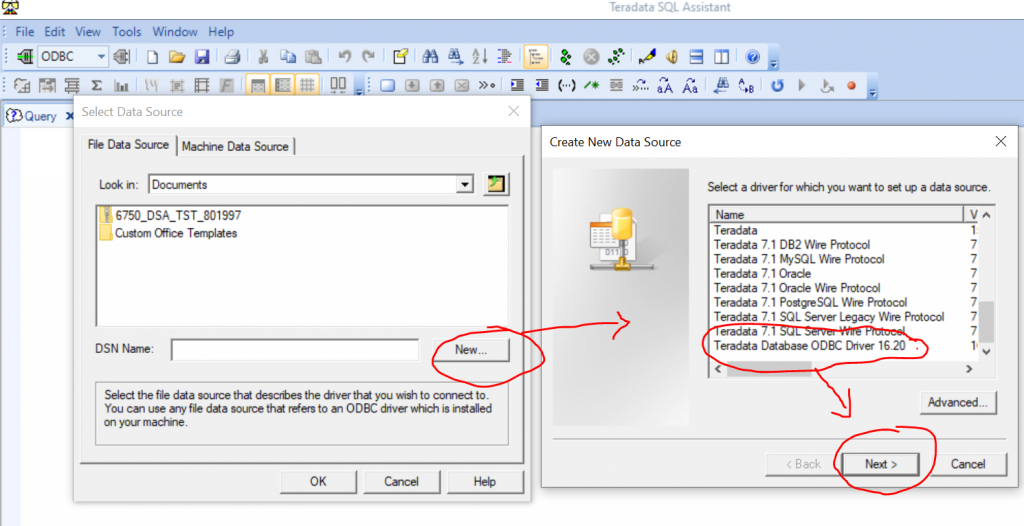Open the Tools menu
Image resolution: width=1024 pixels, height=526 pixels.
point(127,31)
